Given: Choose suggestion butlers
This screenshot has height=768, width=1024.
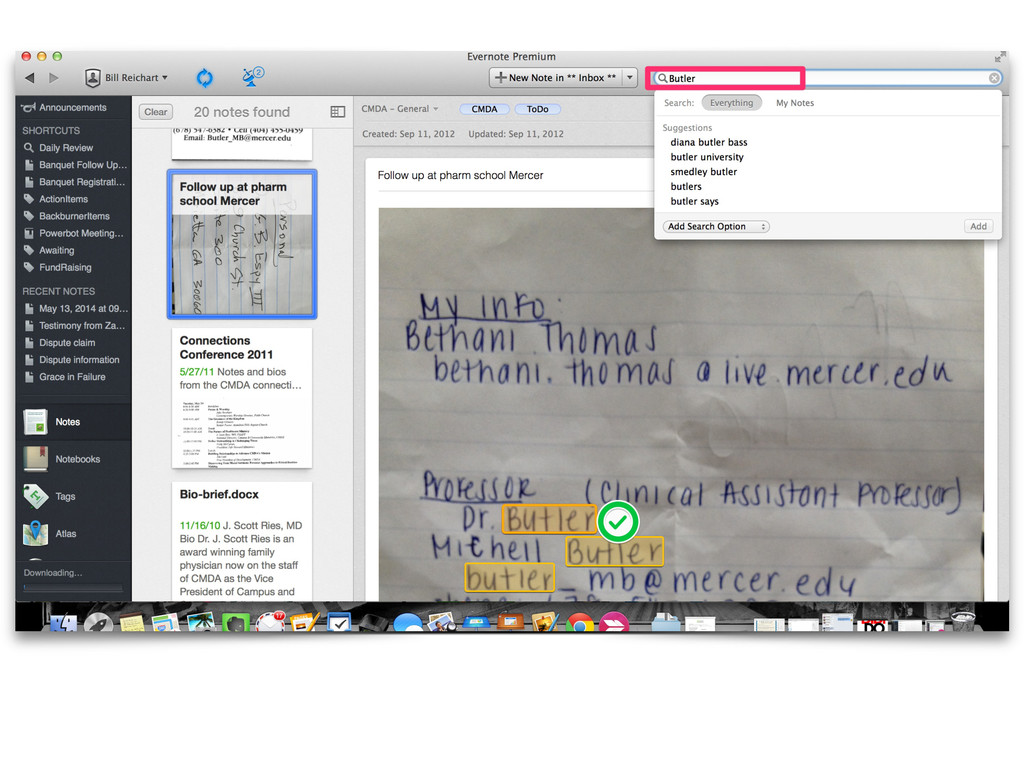Looking at the screenshot, I should (686, 187).
